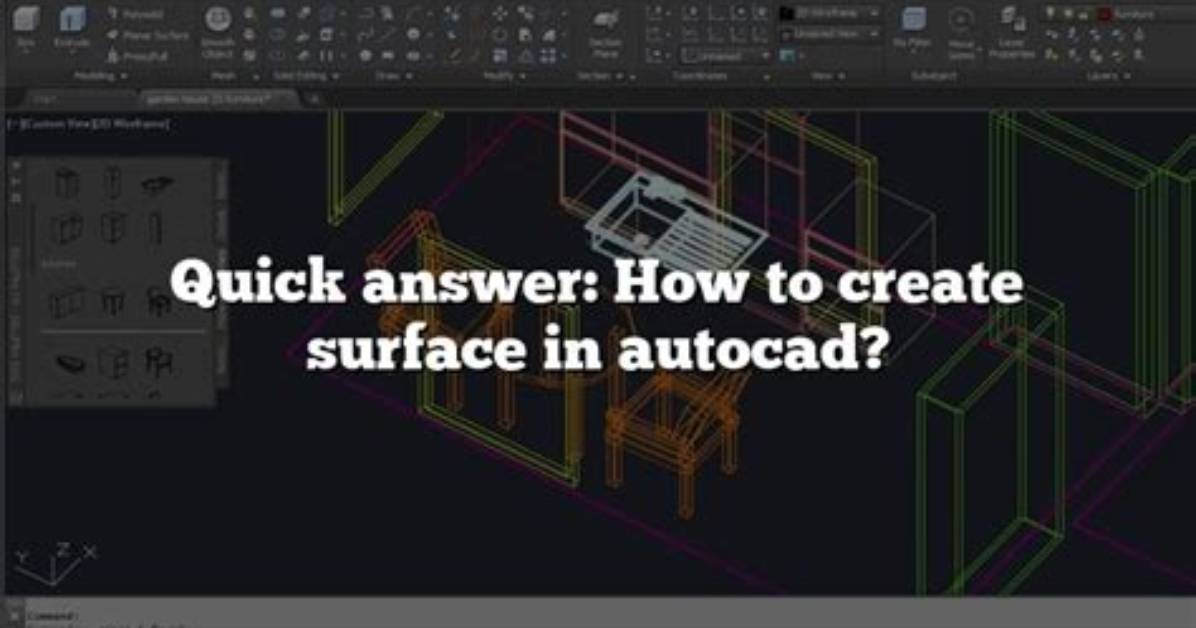Select the sink block in palette top row
The image size is (1196, 628).
click(x=157, y=184)
